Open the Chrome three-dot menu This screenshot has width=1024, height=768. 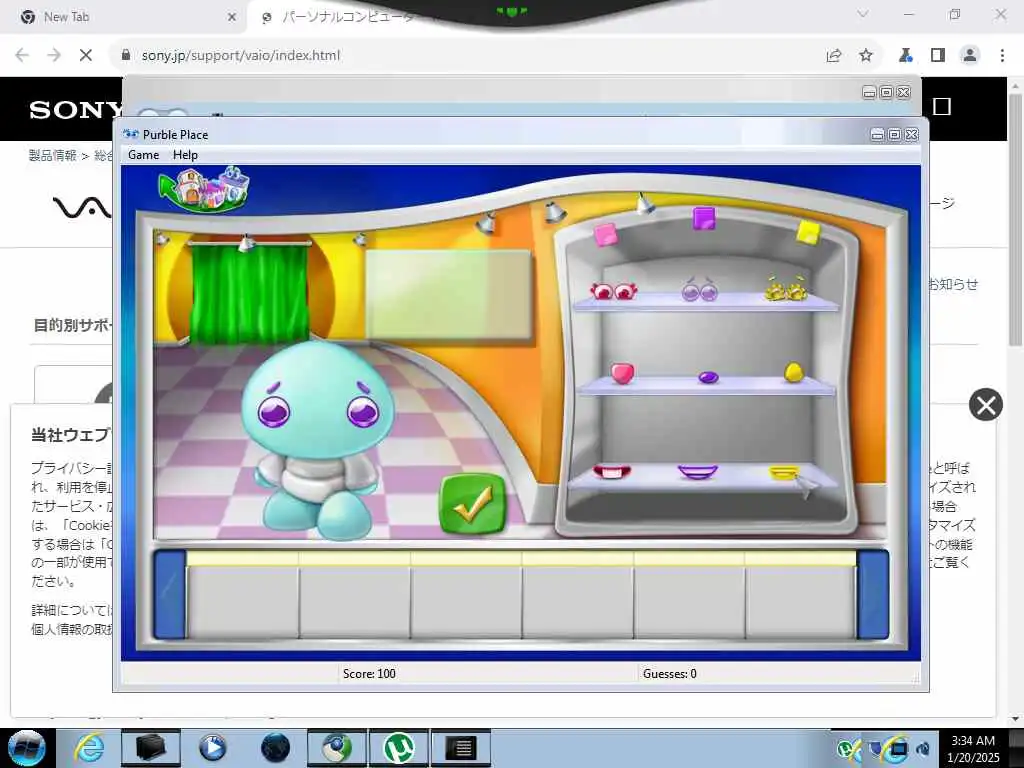tap(1002, 56)
